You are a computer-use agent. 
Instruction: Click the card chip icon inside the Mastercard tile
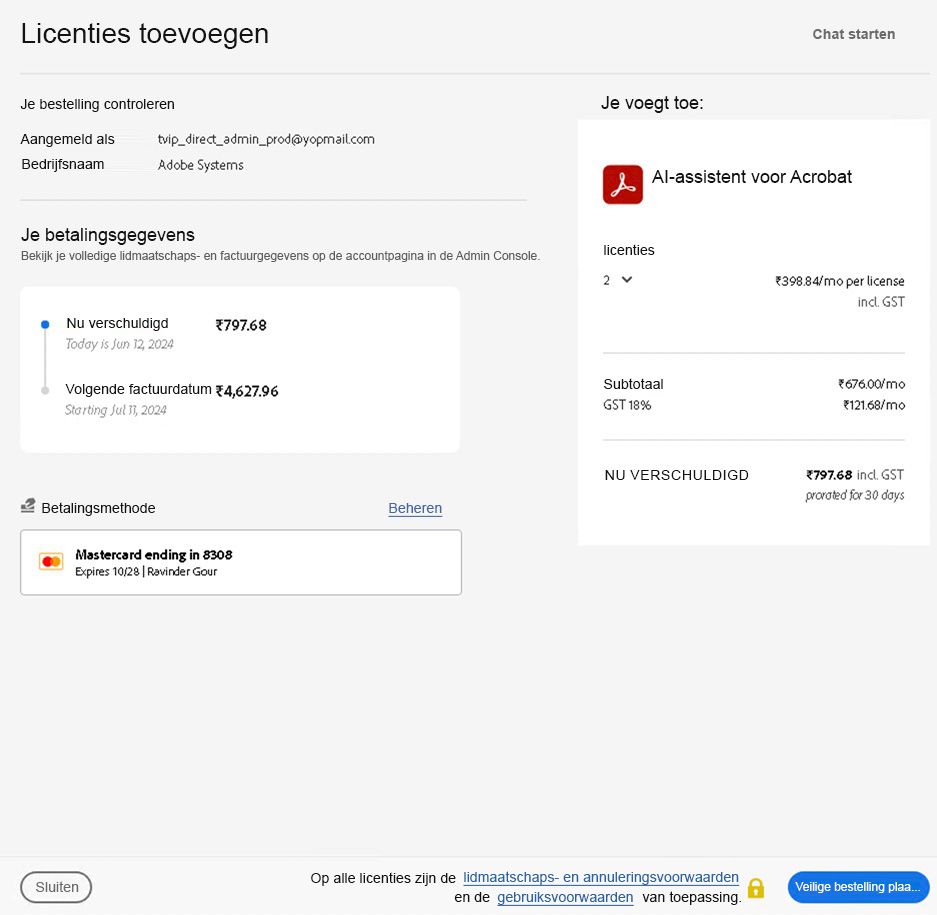(51, 561)
